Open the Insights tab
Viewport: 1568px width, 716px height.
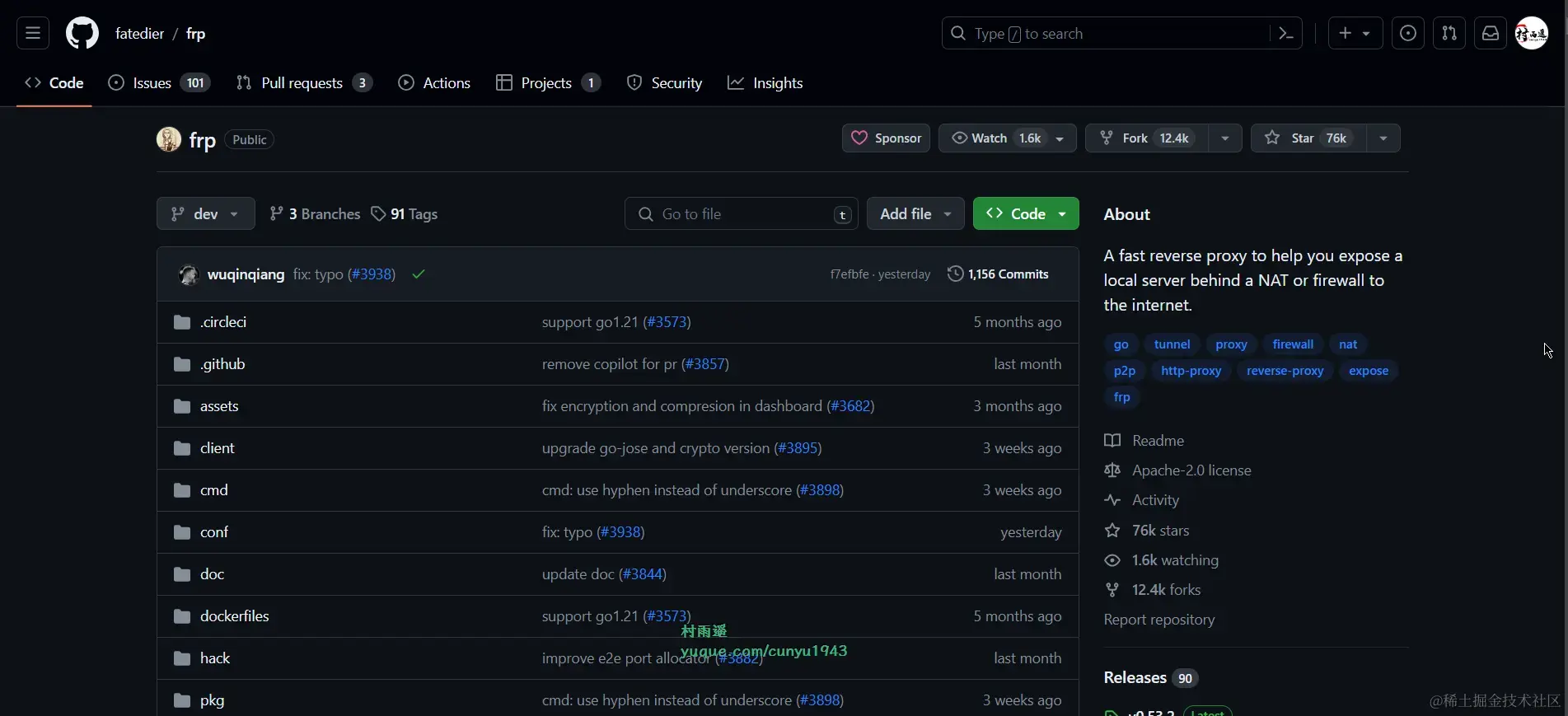point(765,83)
